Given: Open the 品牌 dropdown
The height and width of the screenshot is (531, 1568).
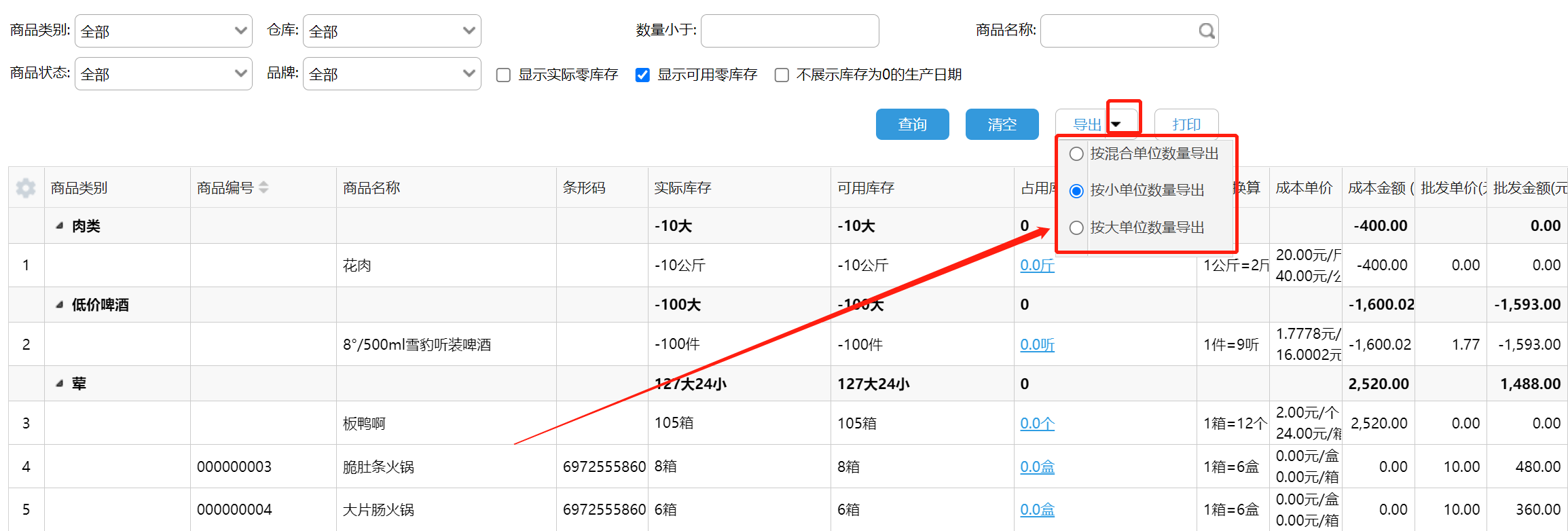Looking at the screenshot, I should pyautogui.click(x=392, y=74).
